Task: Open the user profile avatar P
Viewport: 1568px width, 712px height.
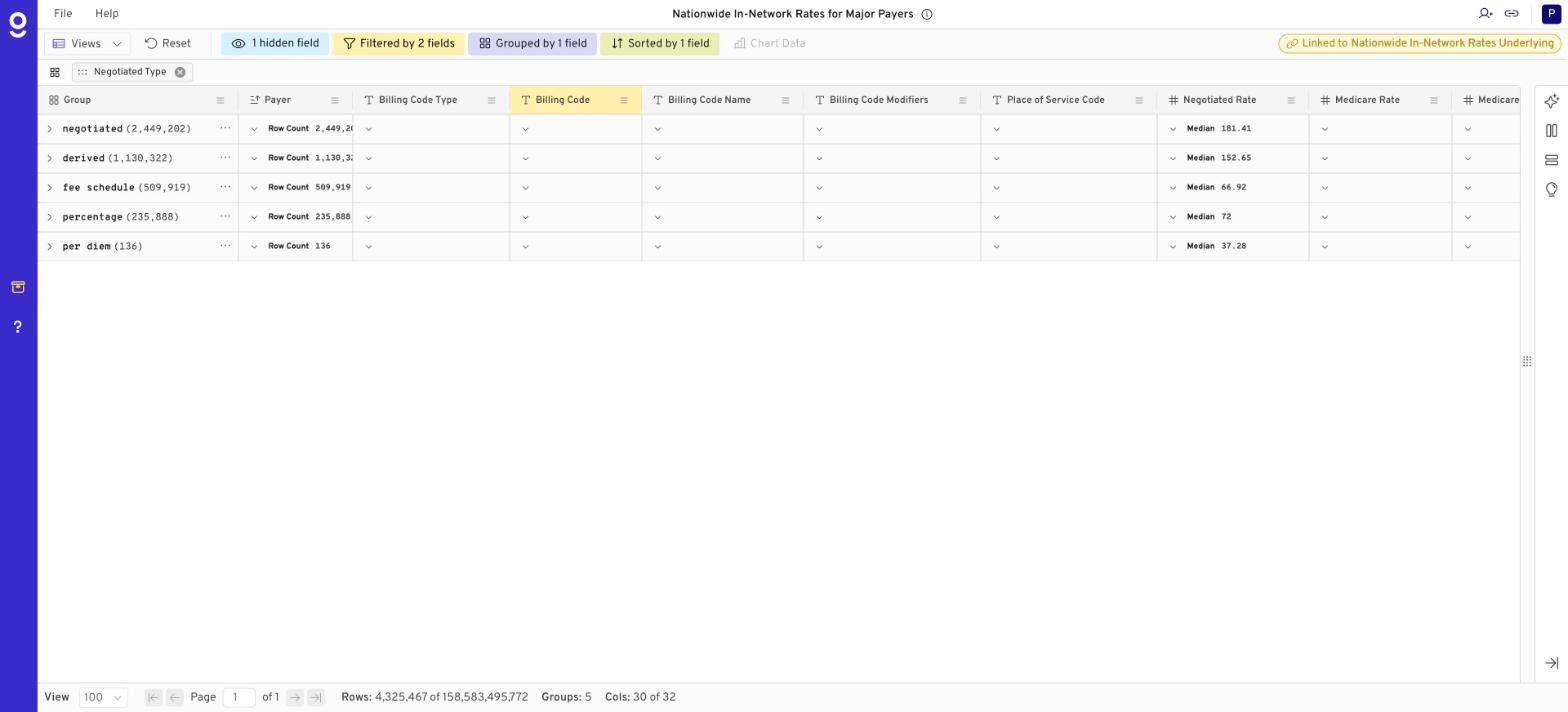Action: (x=1551, y=14)
